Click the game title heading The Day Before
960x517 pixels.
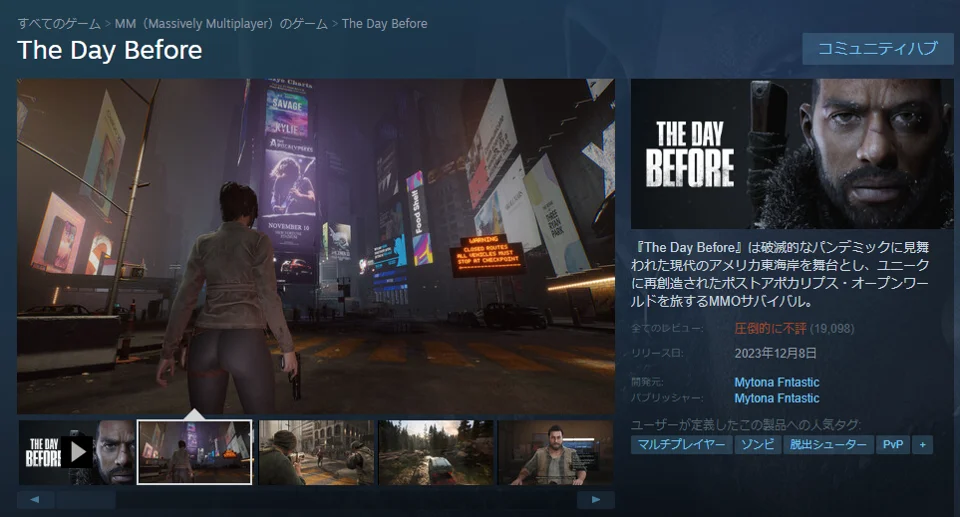click(x=110, y=50)
